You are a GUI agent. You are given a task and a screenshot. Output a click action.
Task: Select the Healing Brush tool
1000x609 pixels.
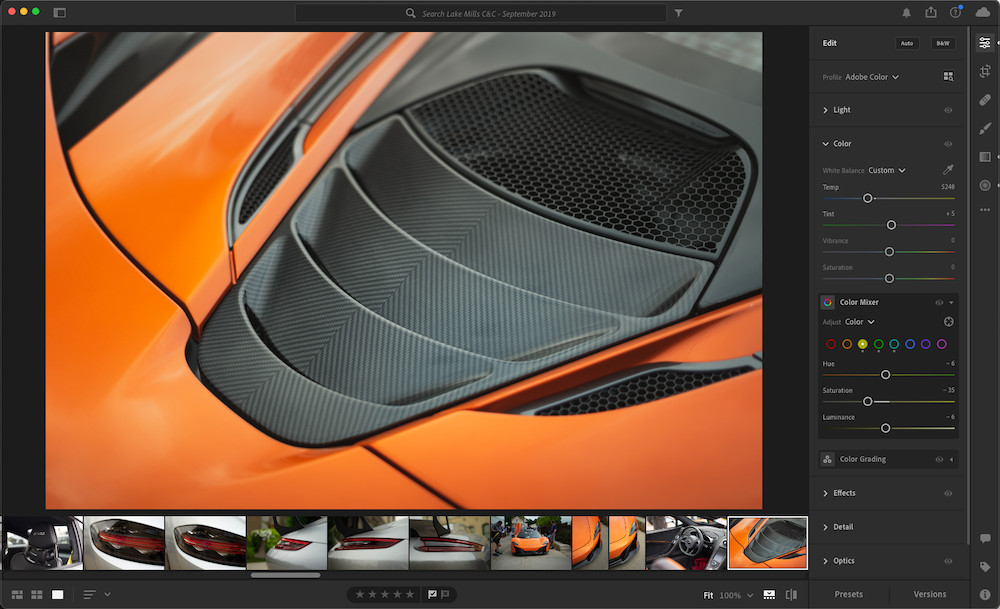pos(985,100)
